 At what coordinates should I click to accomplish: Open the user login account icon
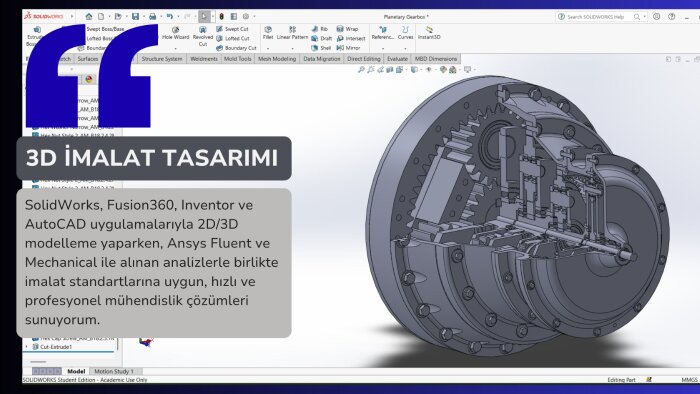pos(656,17)
